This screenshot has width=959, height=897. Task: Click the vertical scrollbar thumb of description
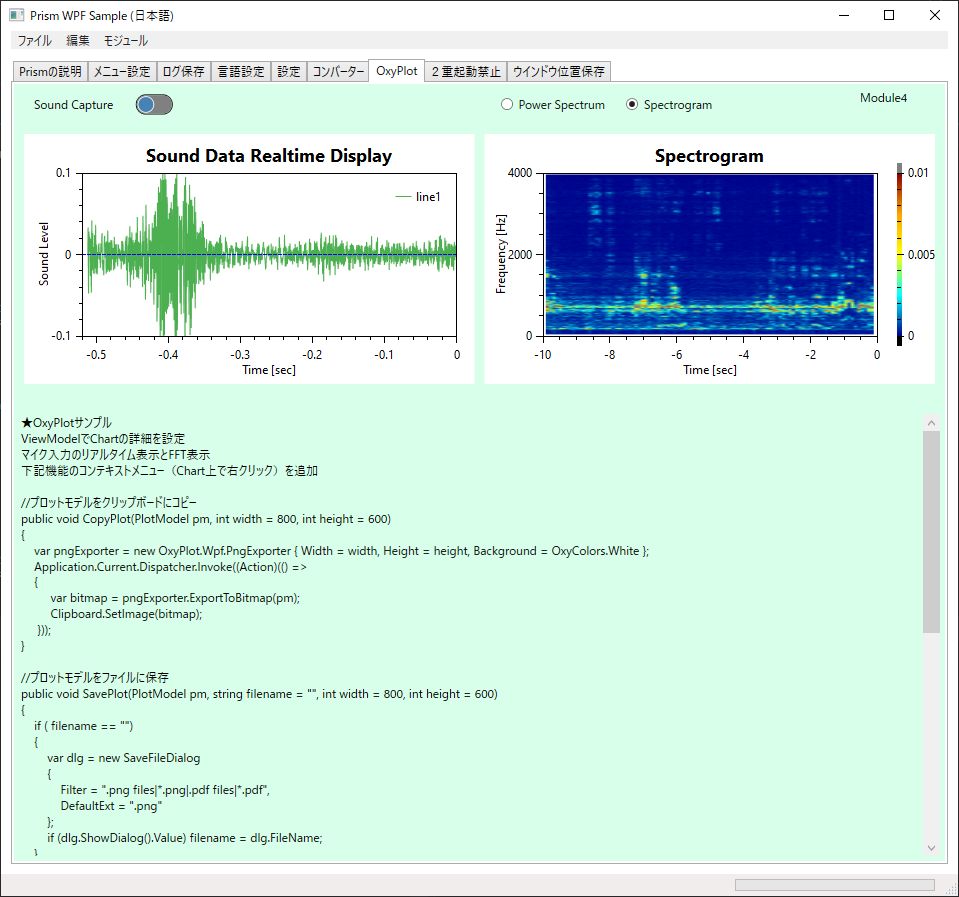pyautogui.click(x=931, y=531)
